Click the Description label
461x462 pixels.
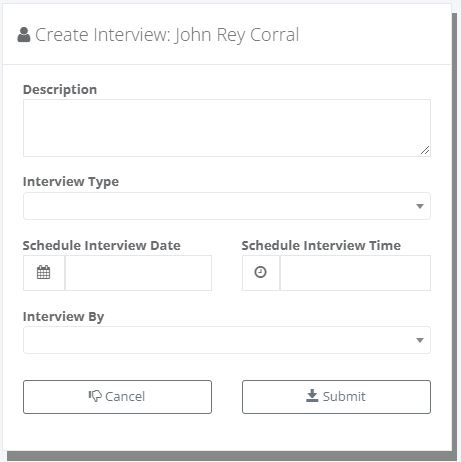click(60, 90)
